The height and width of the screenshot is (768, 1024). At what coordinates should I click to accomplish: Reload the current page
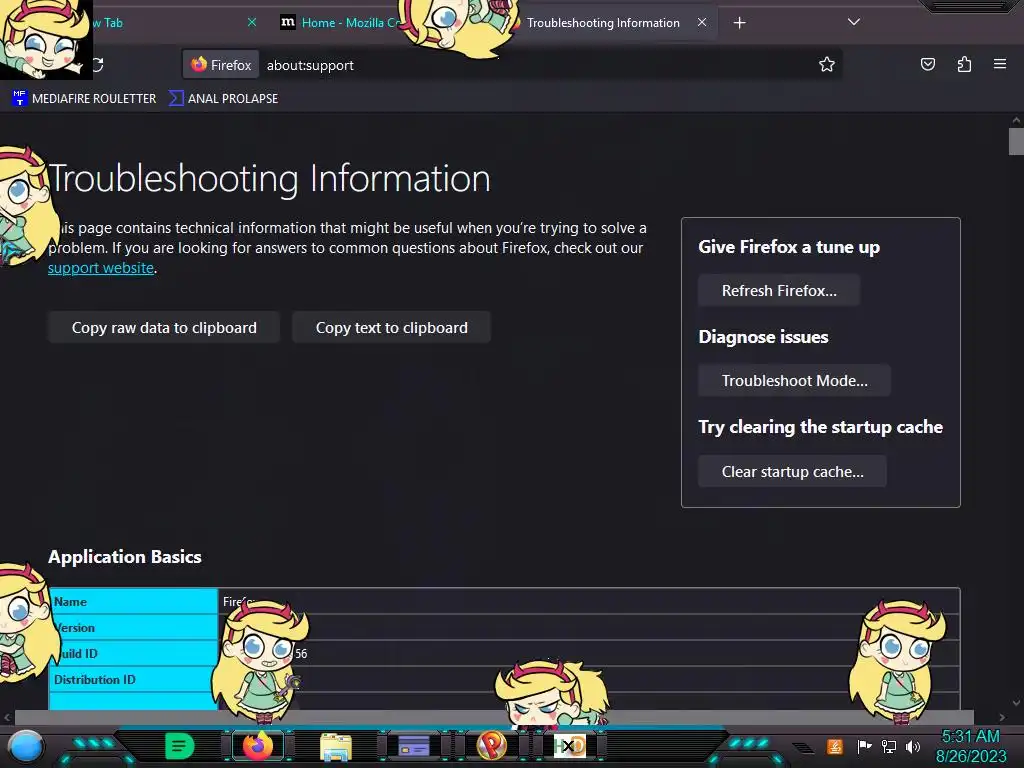tap(98, 65)
